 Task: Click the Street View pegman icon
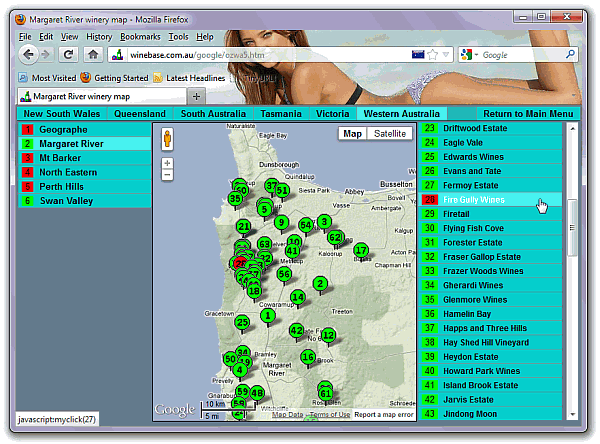(167, 138)
